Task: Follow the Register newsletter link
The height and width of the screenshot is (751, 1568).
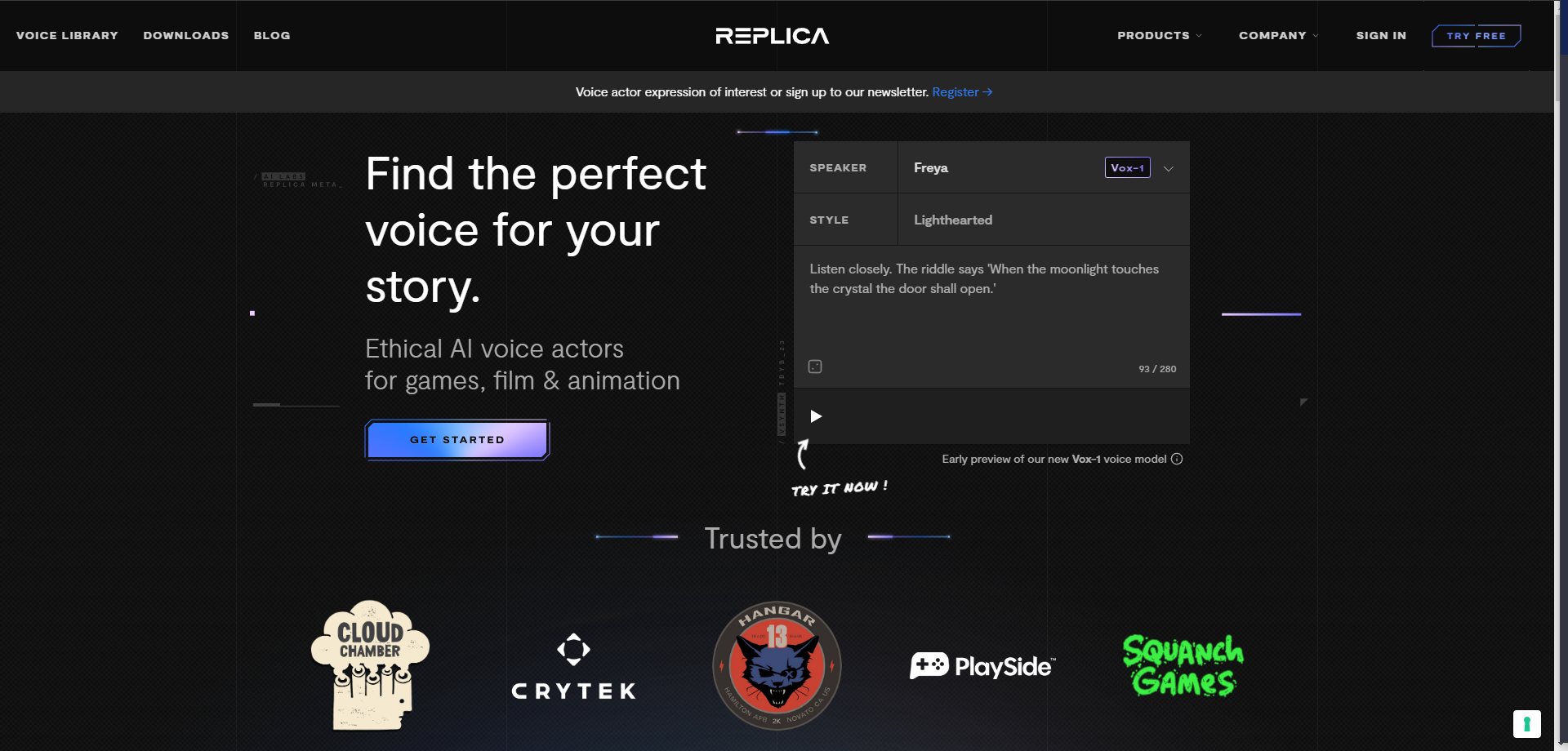Action: 961,92
